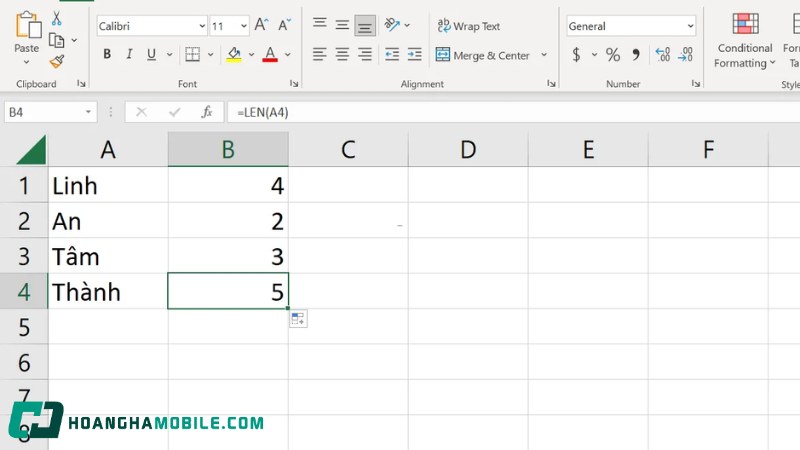Select Top Align icon

[x=320, y=23]
